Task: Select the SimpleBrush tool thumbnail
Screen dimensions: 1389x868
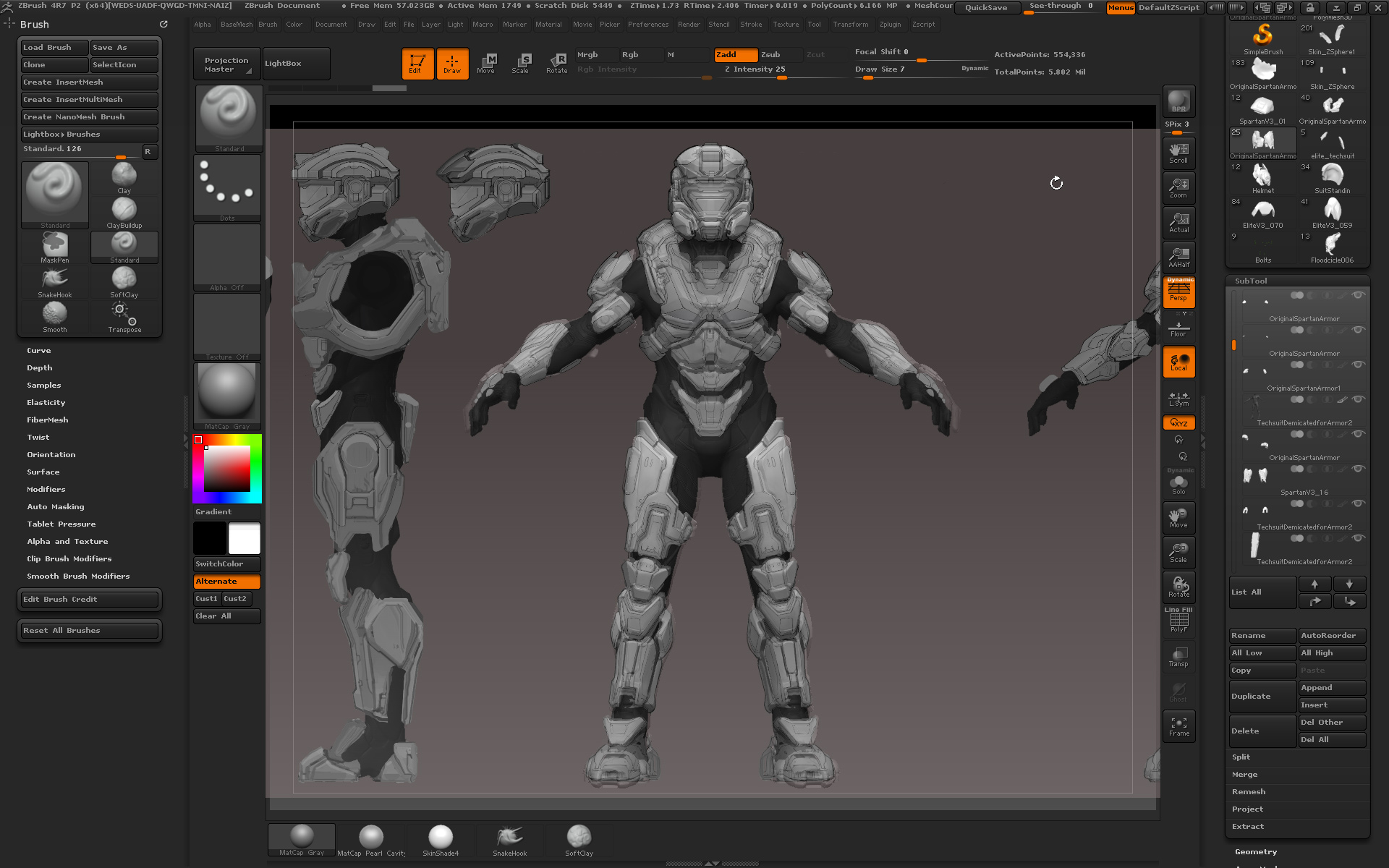Action: pyautogui.click(x=1263, y=39)
